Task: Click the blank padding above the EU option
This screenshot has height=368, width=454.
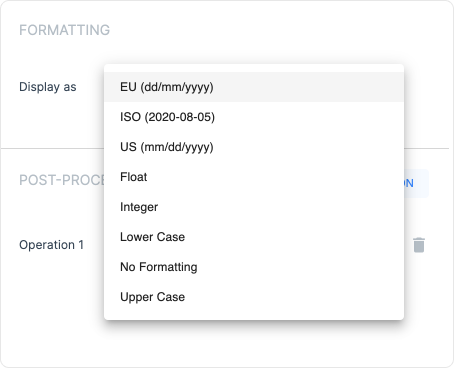Action: 254,68
